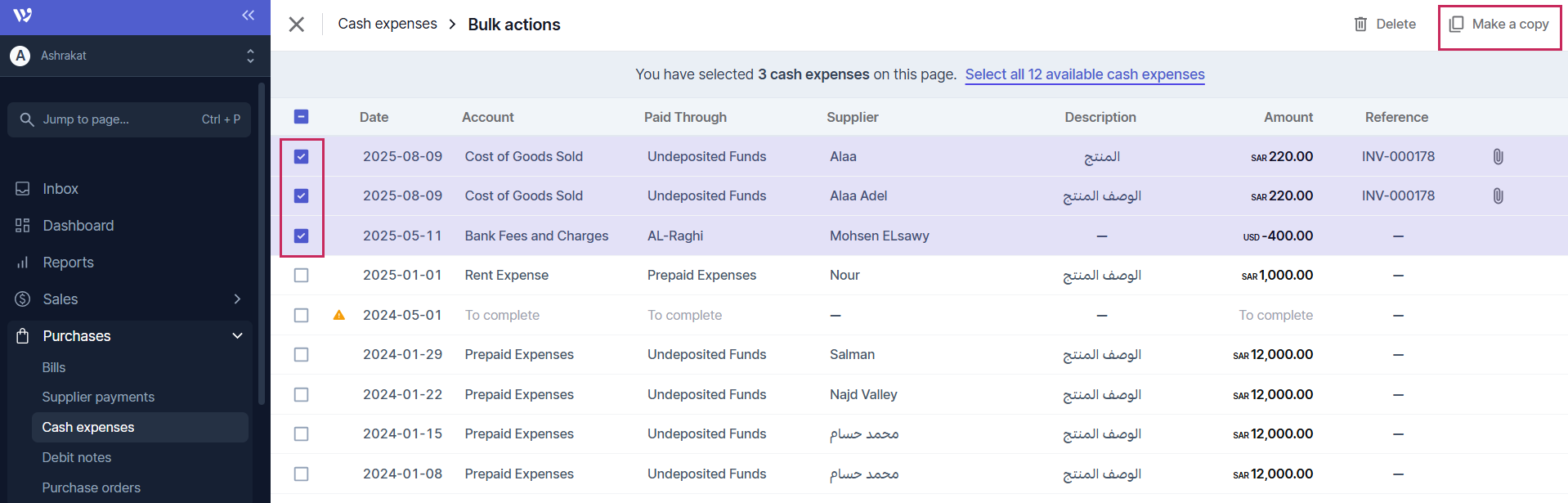Open Reports in the sidebar
Viewport: 1568px width, 503px height.
68,263
